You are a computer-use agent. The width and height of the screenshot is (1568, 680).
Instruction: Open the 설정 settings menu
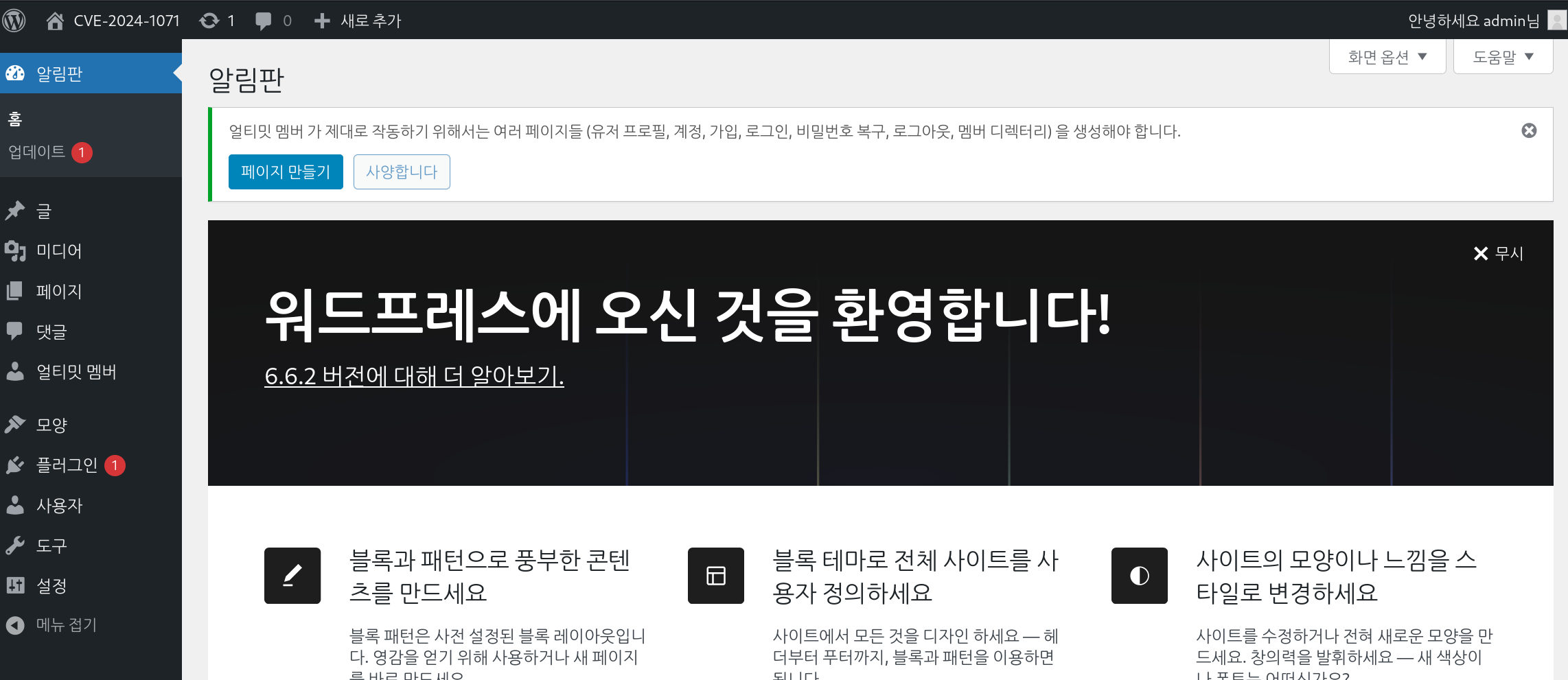pos(91,585)
